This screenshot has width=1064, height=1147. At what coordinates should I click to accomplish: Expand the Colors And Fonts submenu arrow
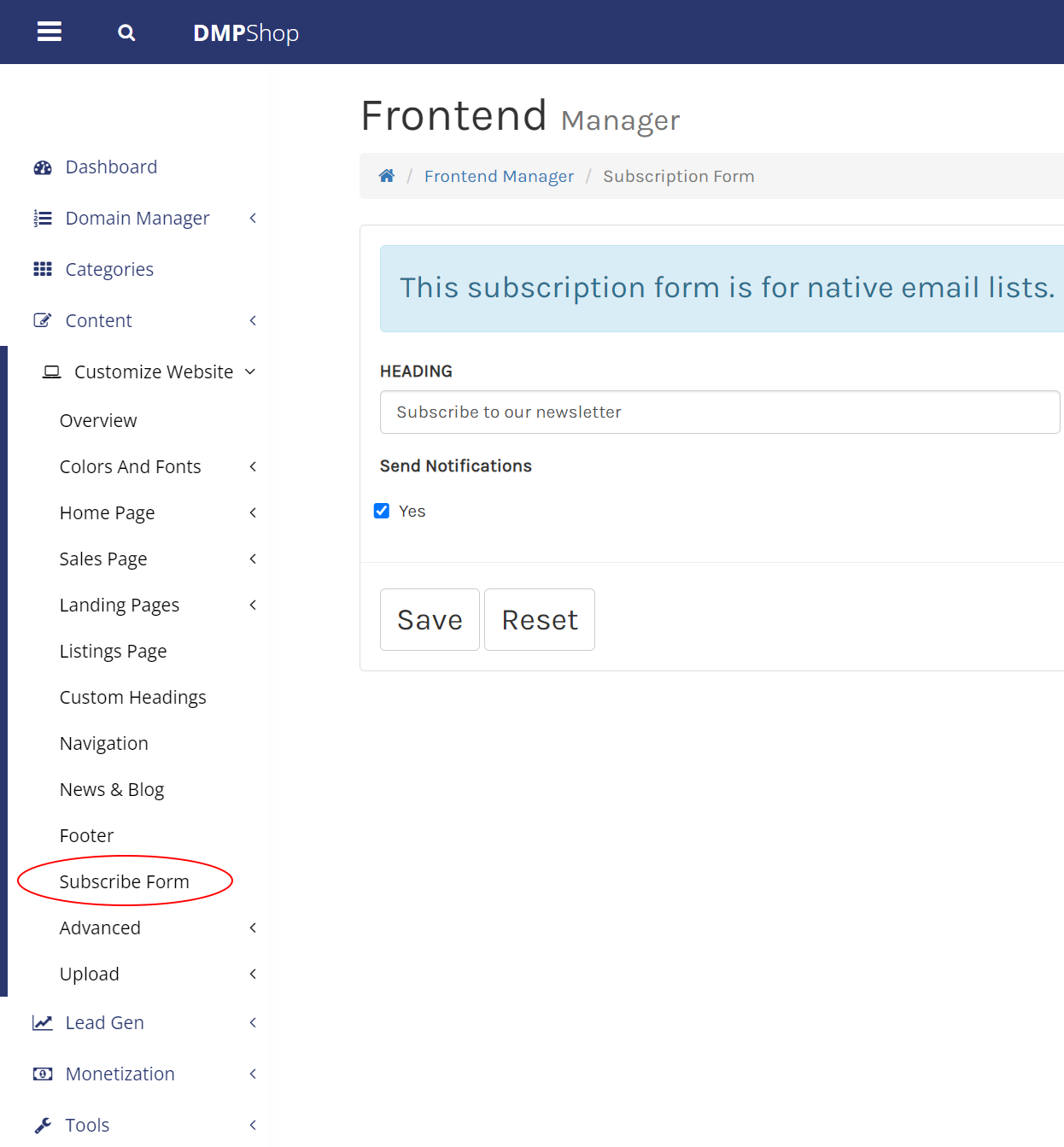(x=253, y=466)
